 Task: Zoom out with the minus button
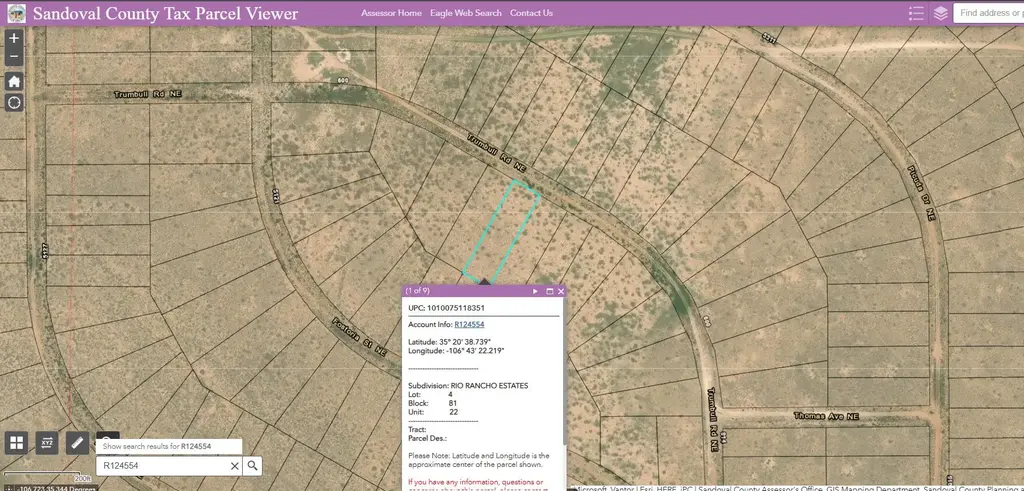[x=14, y=57]
